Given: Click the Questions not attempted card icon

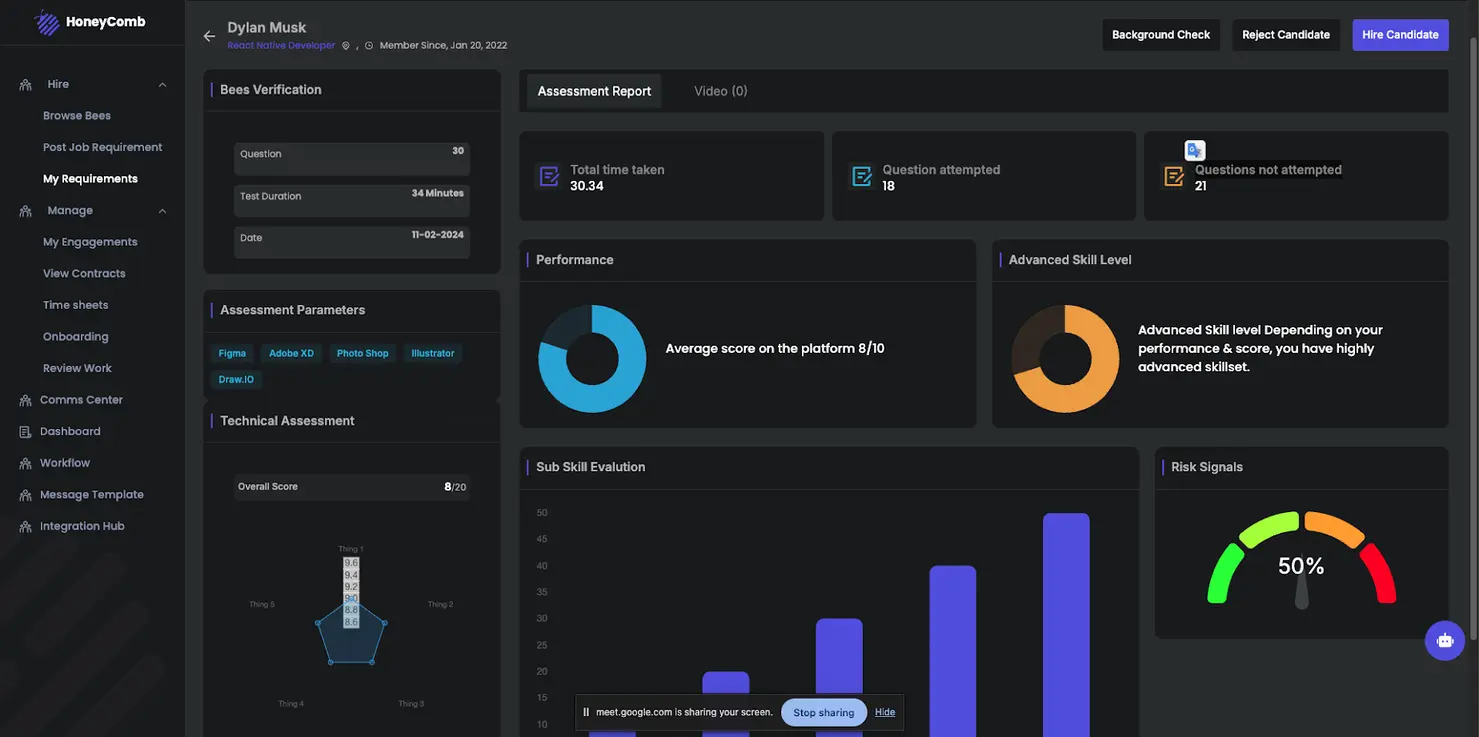Looking at the screenshot, I should pos(1174,177).
